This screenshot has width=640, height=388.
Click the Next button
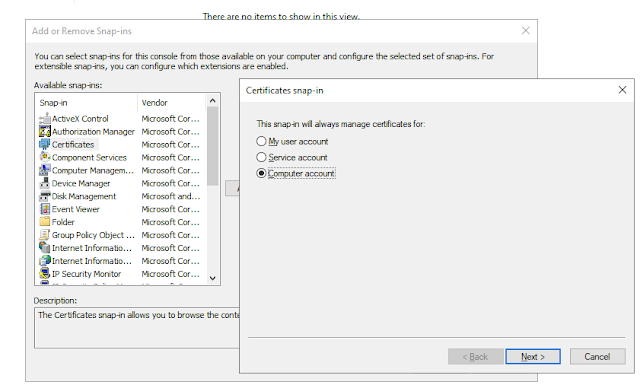click(x=533, y=357)
